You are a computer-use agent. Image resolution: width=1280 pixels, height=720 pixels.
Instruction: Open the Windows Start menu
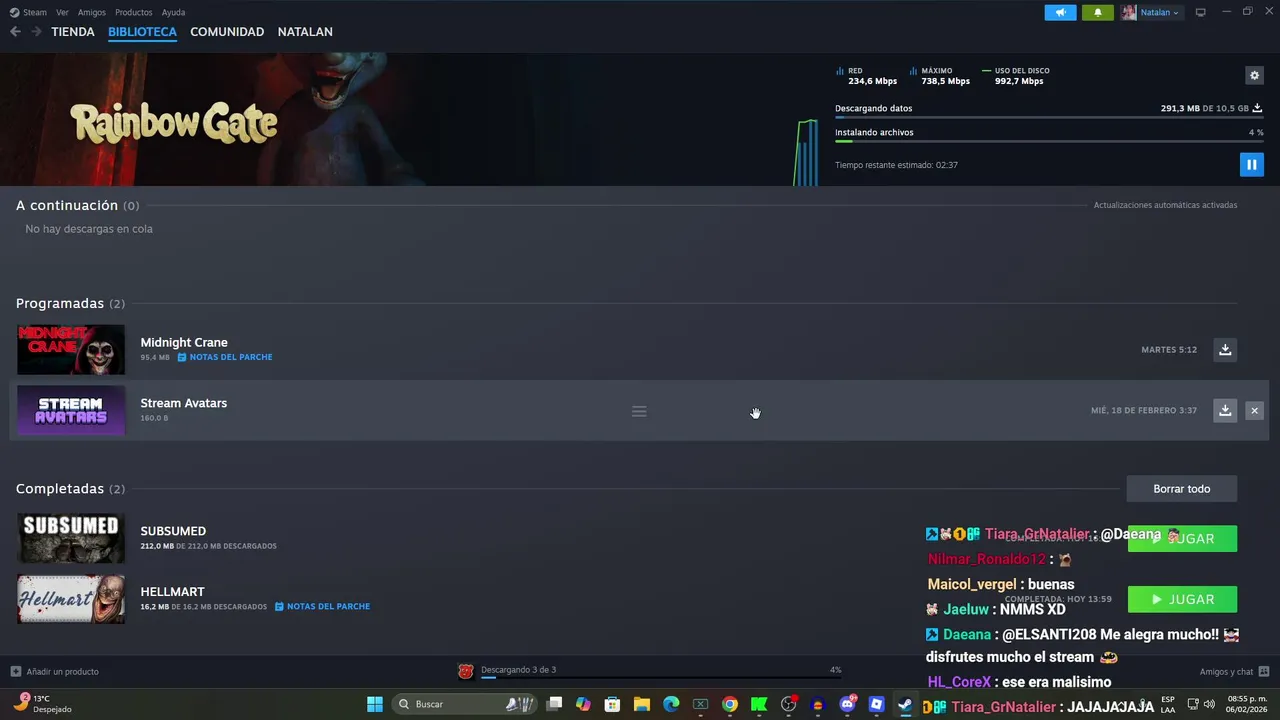[375, 704]
